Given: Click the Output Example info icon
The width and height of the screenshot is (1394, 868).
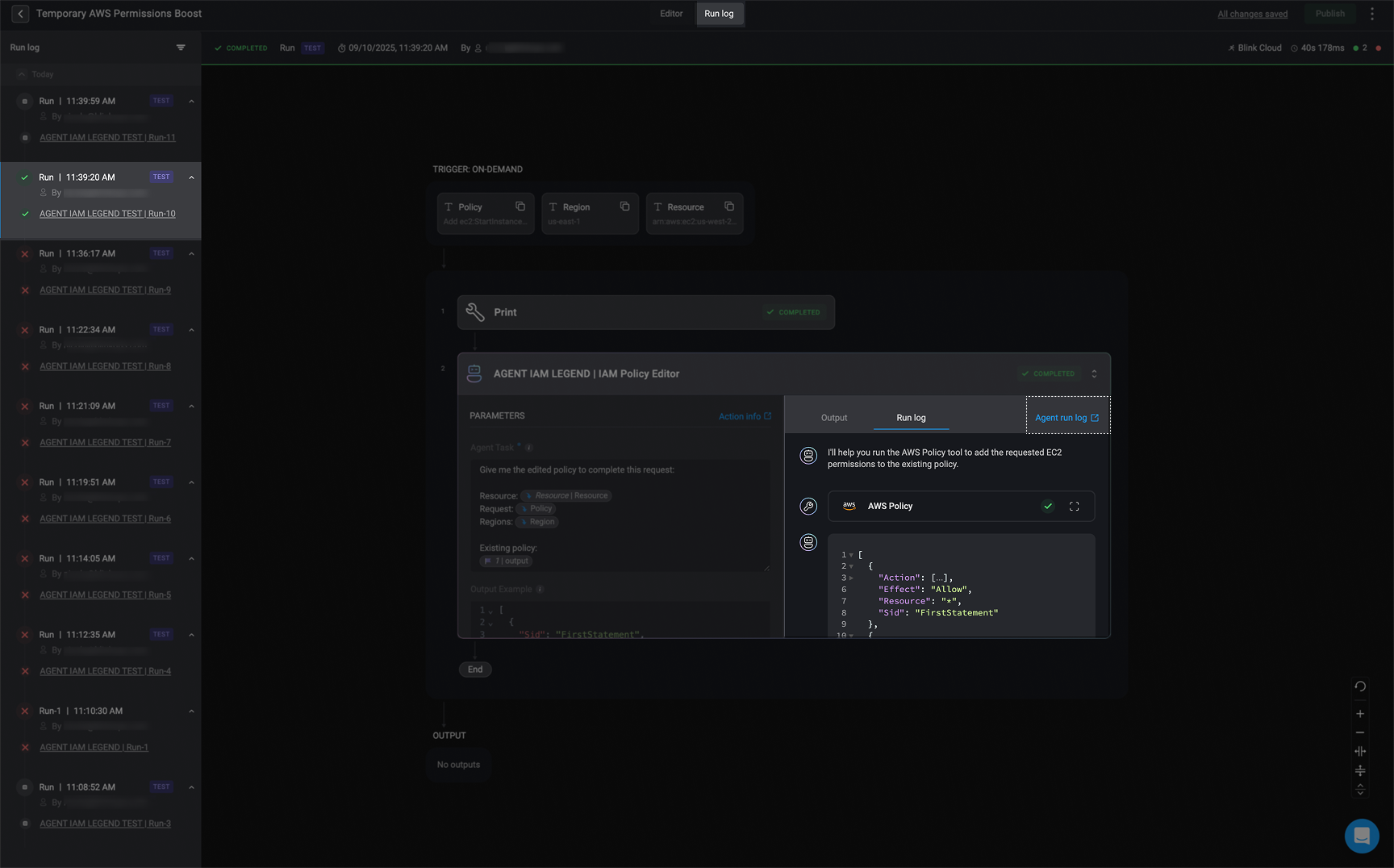Looking at the screenshot, I should pyautogui.click(x=540, y=590).
